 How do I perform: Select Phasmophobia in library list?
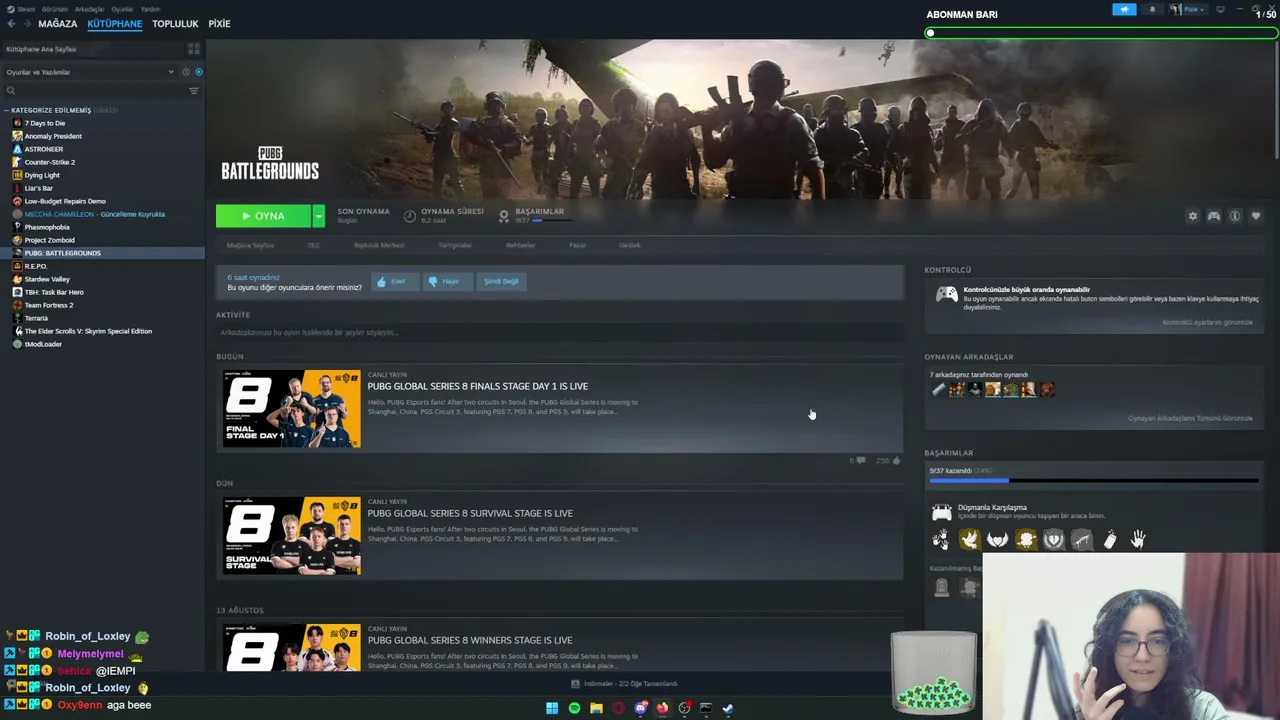coord(47,227)
